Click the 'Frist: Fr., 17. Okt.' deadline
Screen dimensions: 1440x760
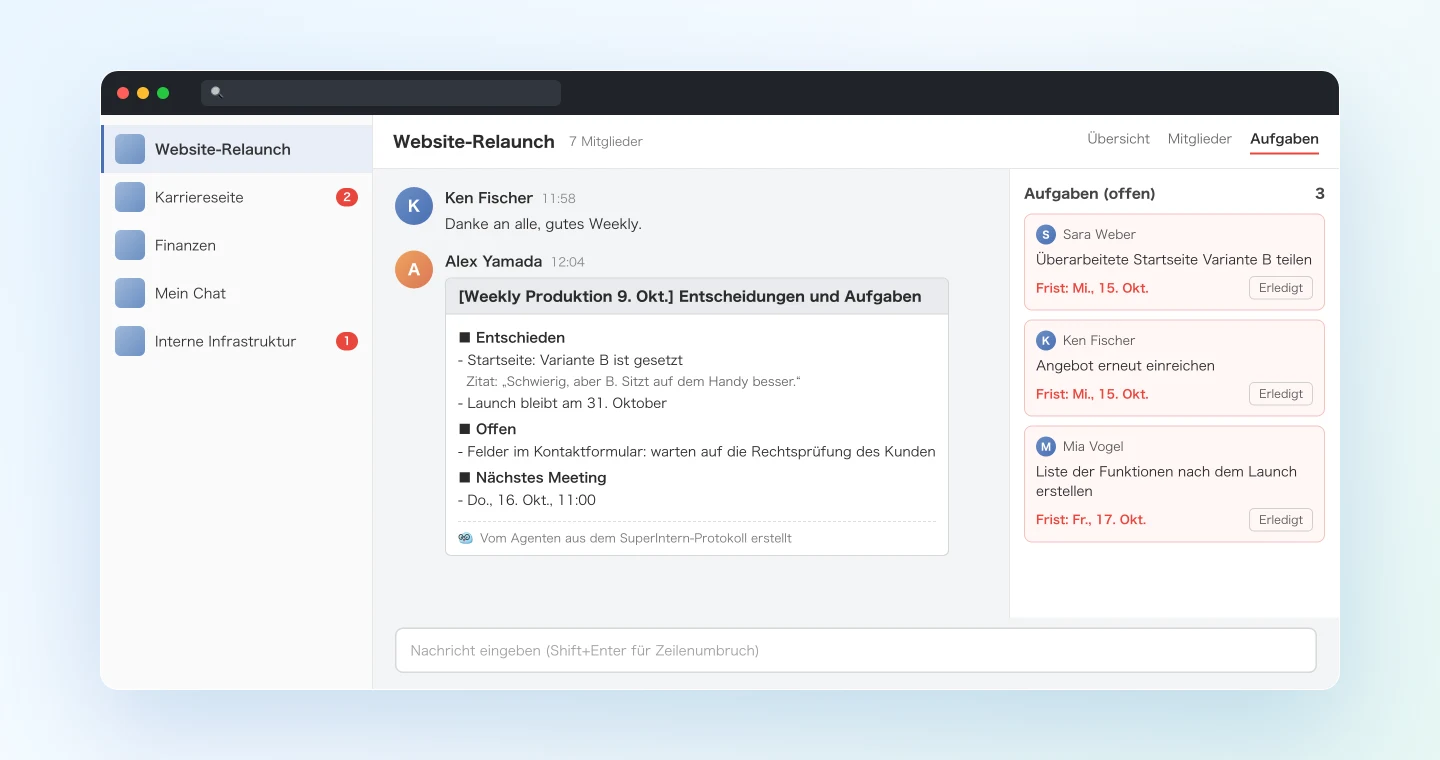point(1091,520)
